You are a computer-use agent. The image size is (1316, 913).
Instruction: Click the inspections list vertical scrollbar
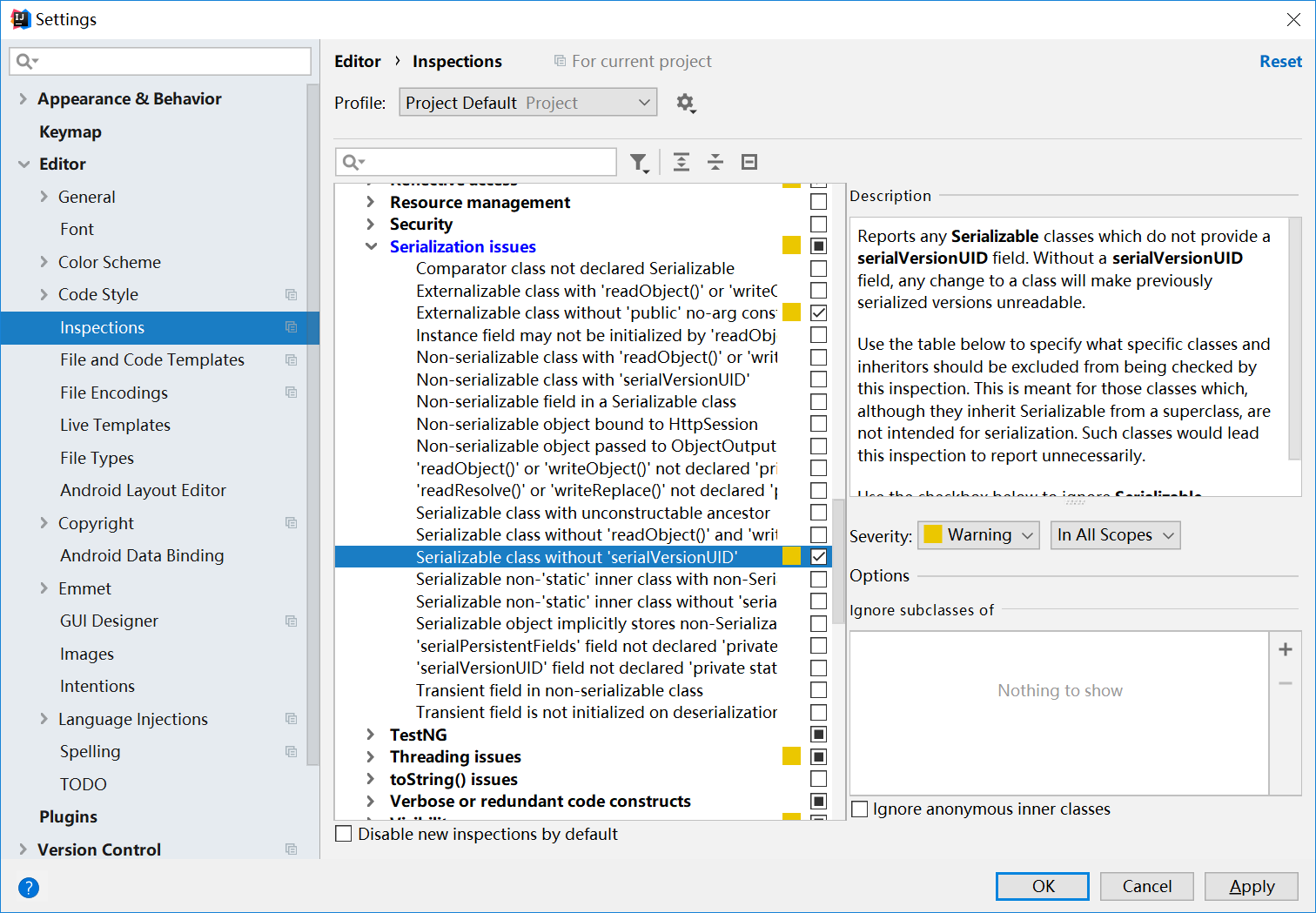pos(838,561)
